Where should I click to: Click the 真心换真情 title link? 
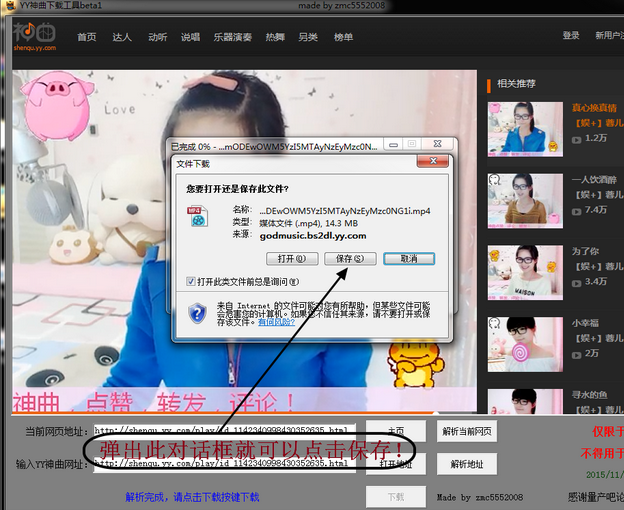594,107
